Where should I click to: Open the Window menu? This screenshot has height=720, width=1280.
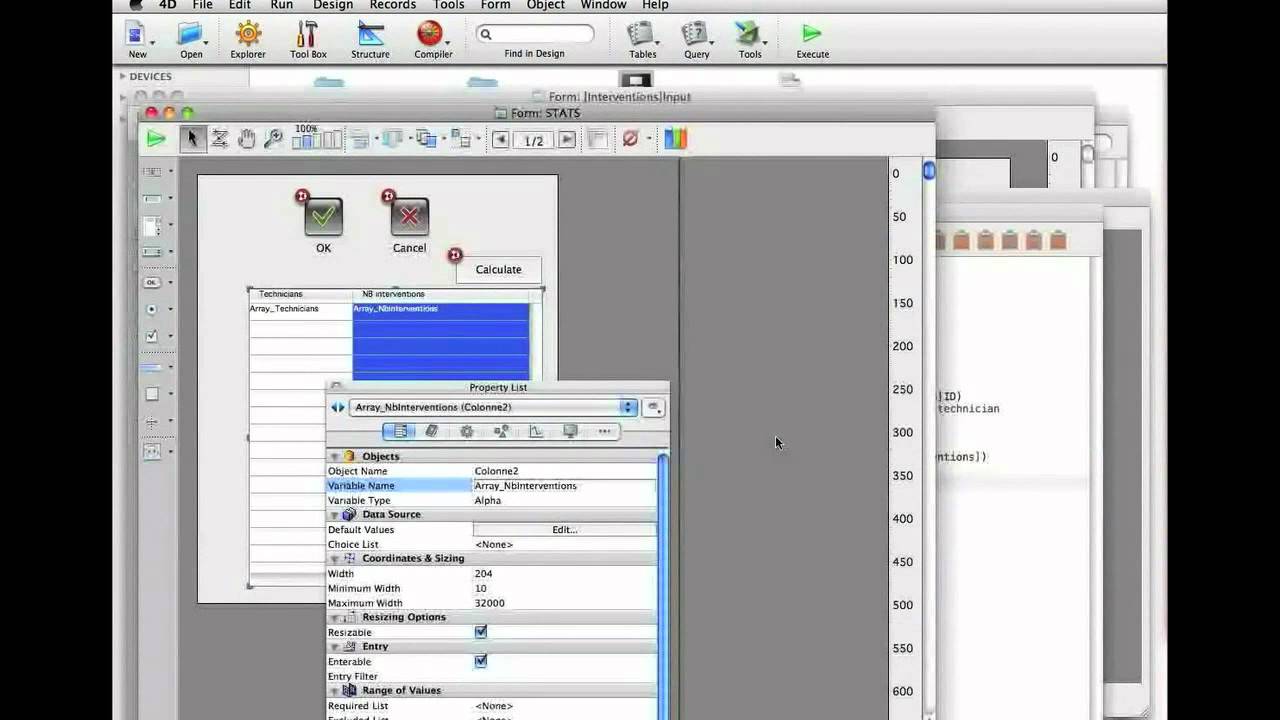[x=603, y=5]
